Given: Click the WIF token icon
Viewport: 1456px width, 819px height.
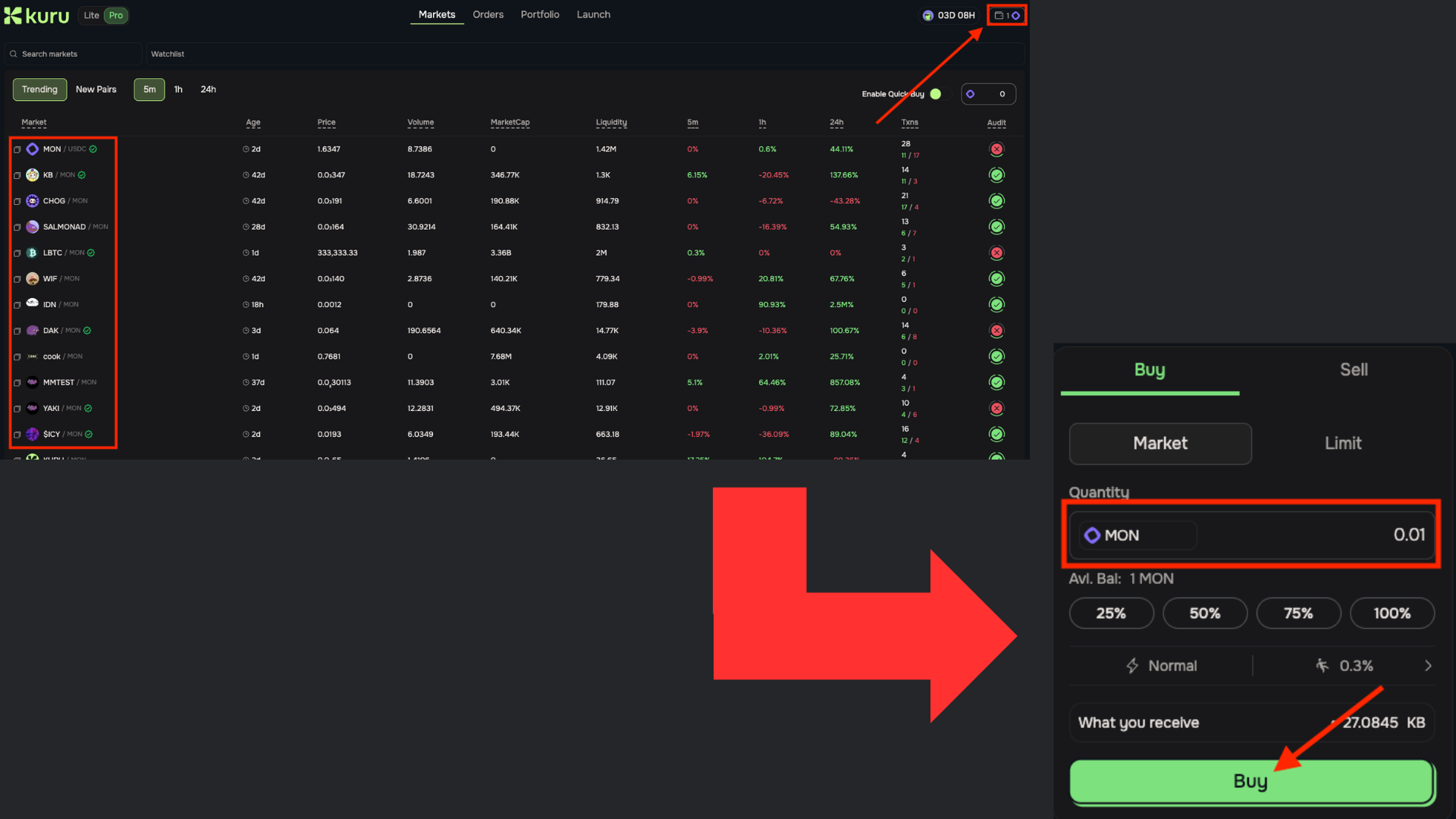Looking at the screenshot, I should pos(33,278).
